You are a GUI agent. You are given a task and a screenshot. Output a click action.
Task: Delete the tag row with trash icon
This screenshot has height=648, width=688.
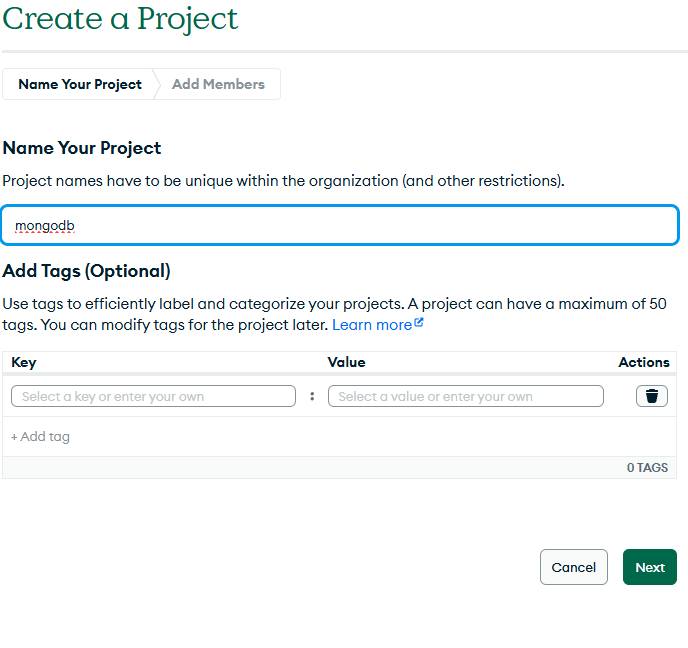click(651, 396)
